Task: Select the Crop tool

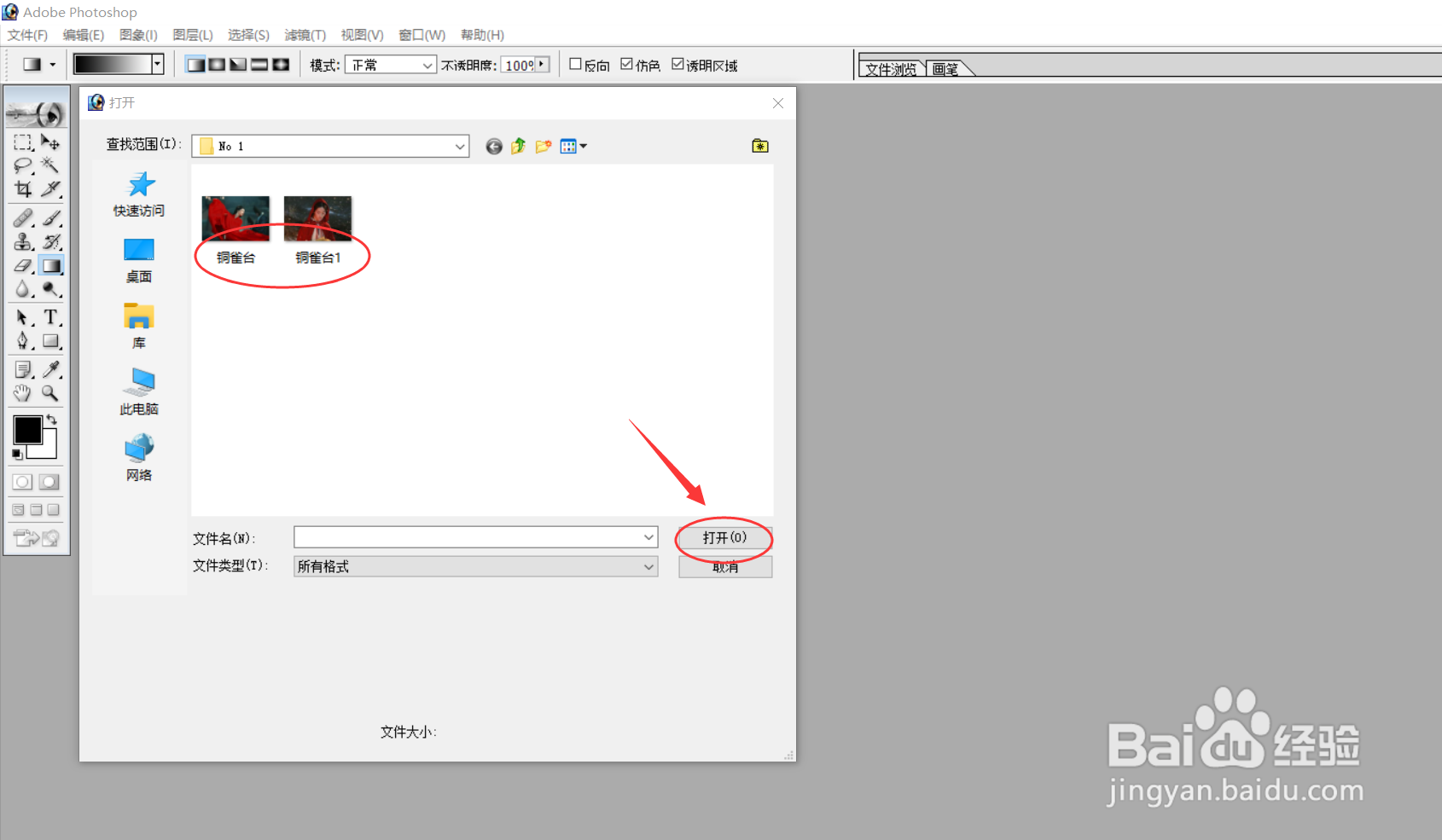Action: pos(23,188)
